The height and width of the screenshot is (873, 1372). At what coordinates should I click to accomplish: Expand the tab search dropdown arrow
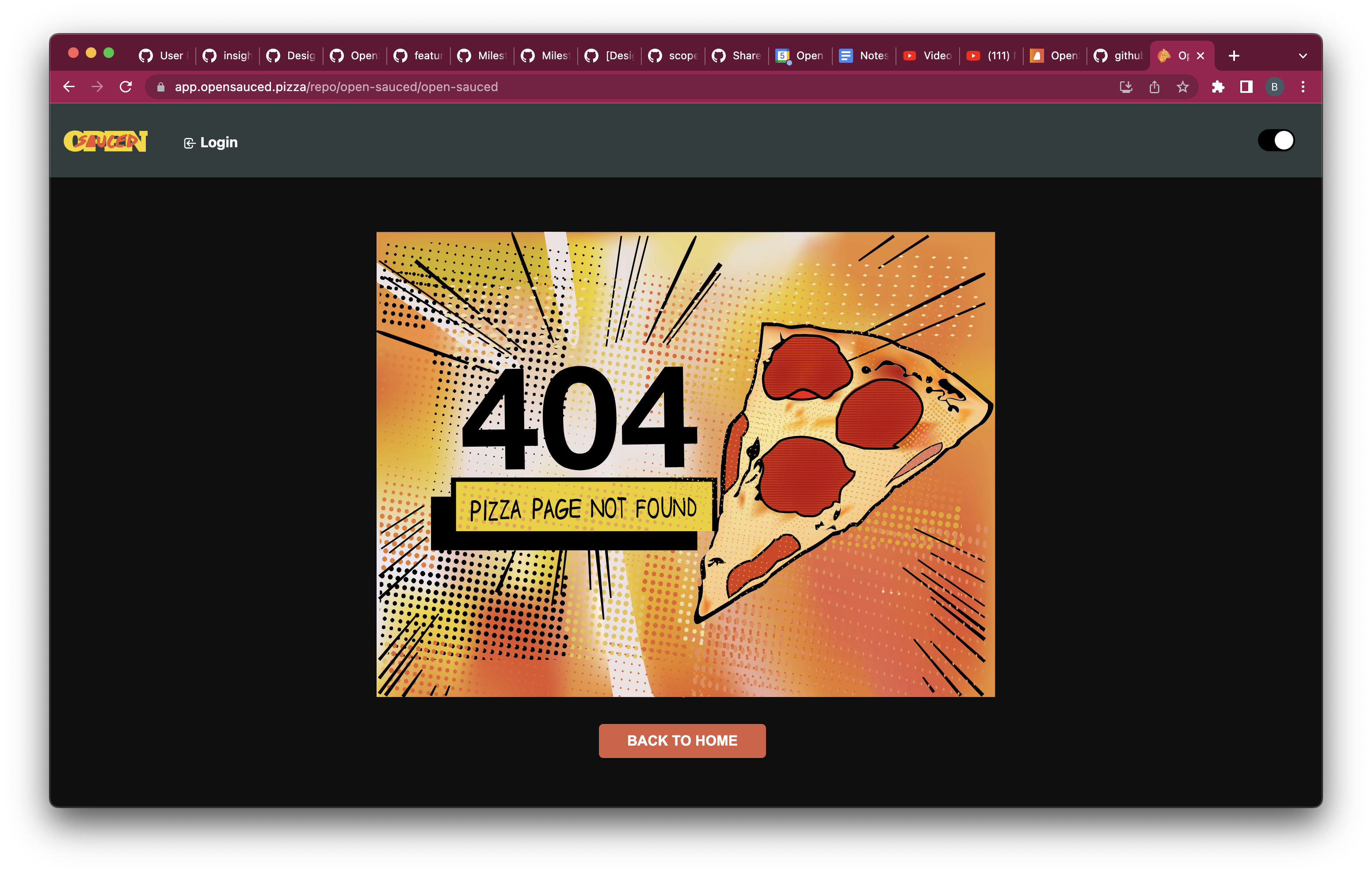click(x=1303, y=55)
